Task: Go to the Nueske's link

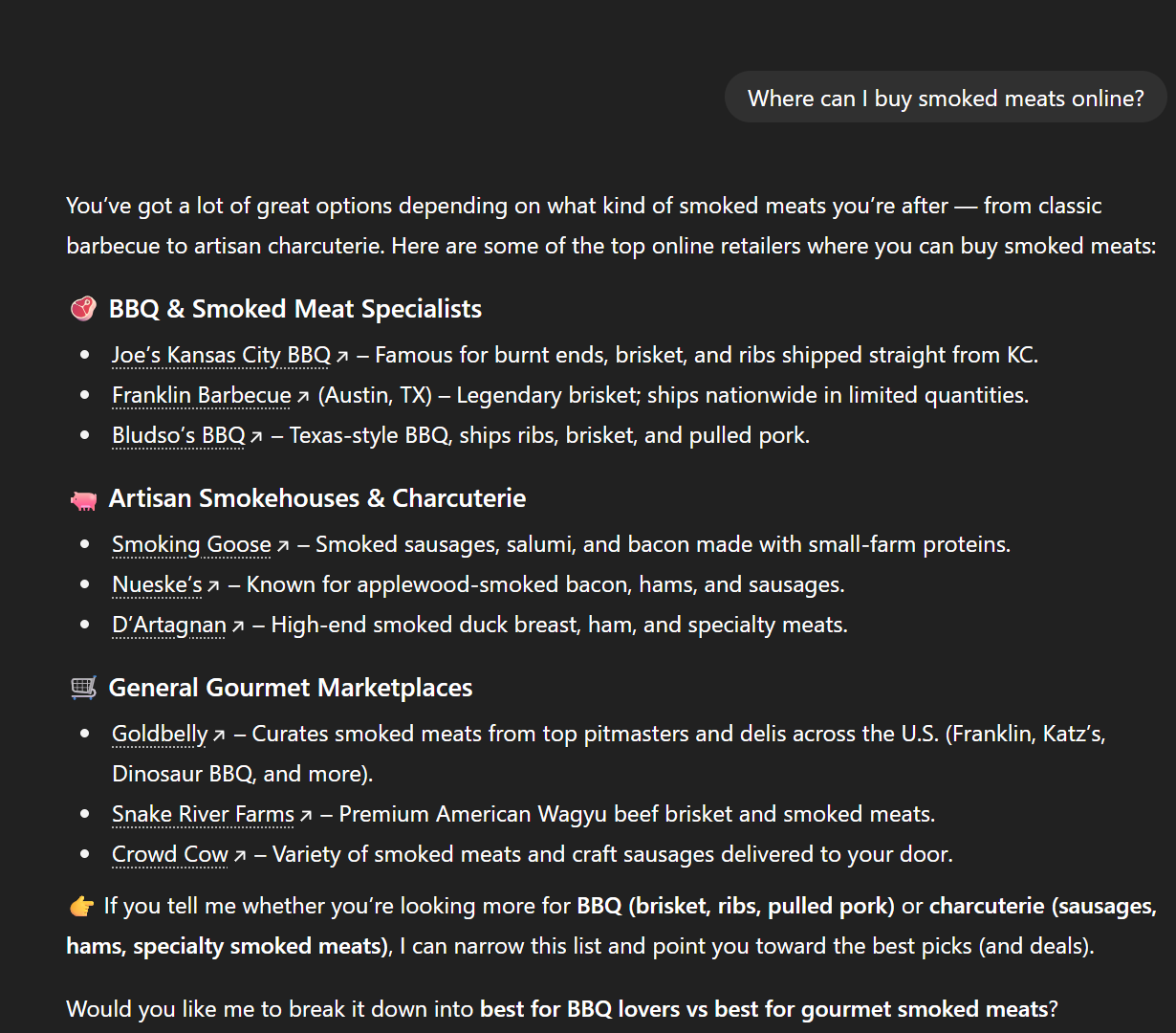Action: point(158,585)
